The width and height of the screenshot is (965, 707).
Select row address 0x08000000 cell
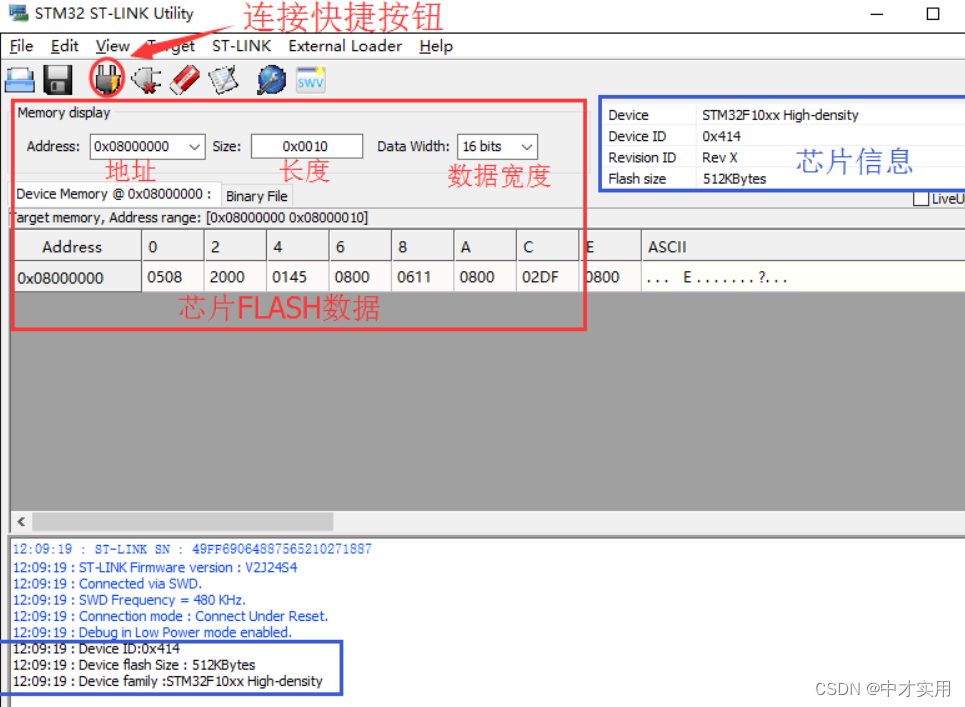click(78, 278)
